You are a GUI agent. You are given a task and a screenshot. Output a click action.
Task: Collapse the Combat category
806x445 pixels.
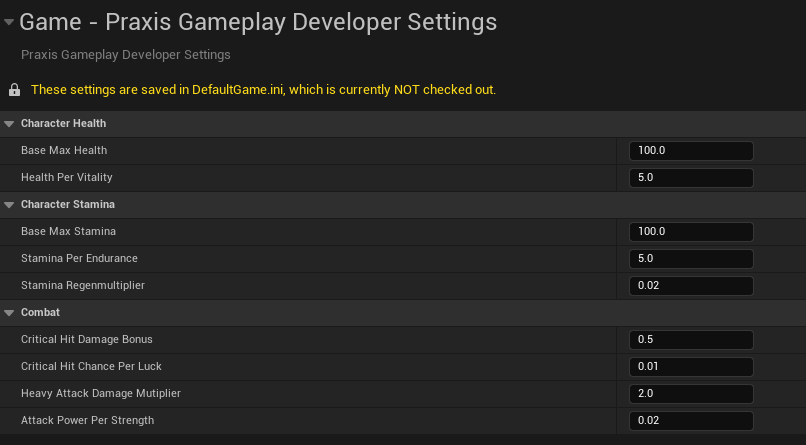click(x=9, y=313)
